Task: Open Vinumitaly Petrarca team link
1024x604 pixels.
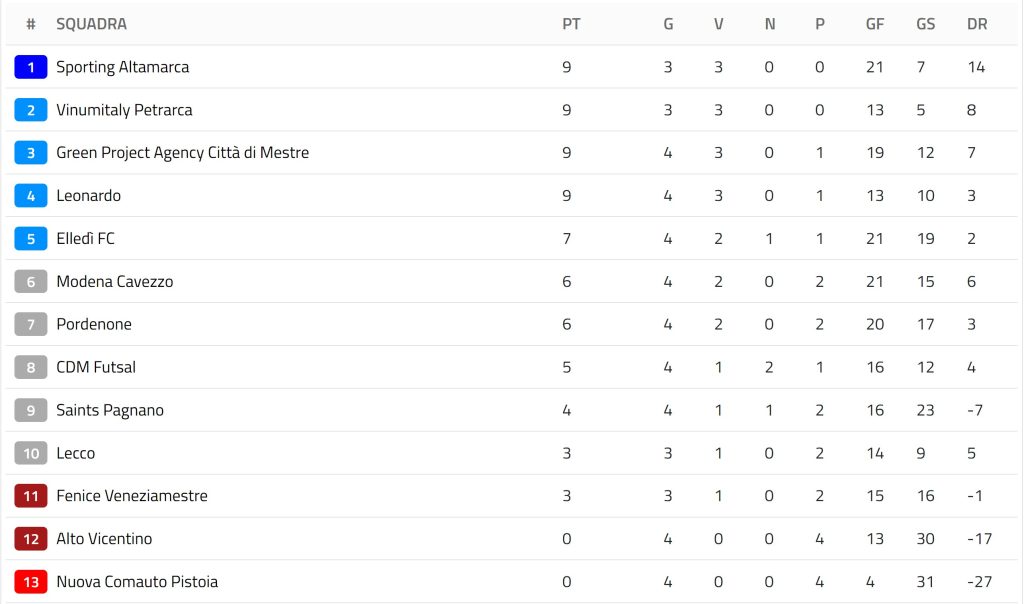Action: [x=124, y=110]
